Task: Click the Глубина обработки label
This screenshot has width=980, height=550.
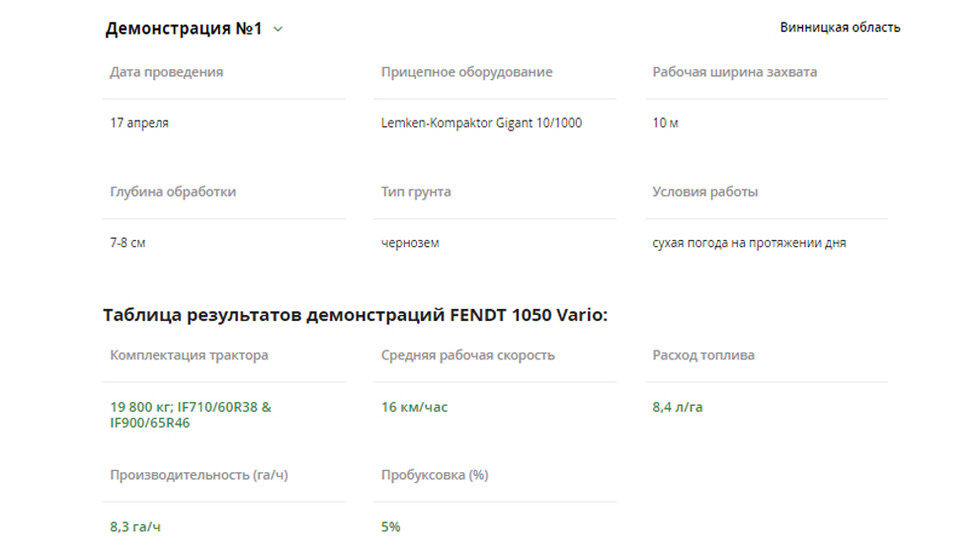Action: [173, 192]
